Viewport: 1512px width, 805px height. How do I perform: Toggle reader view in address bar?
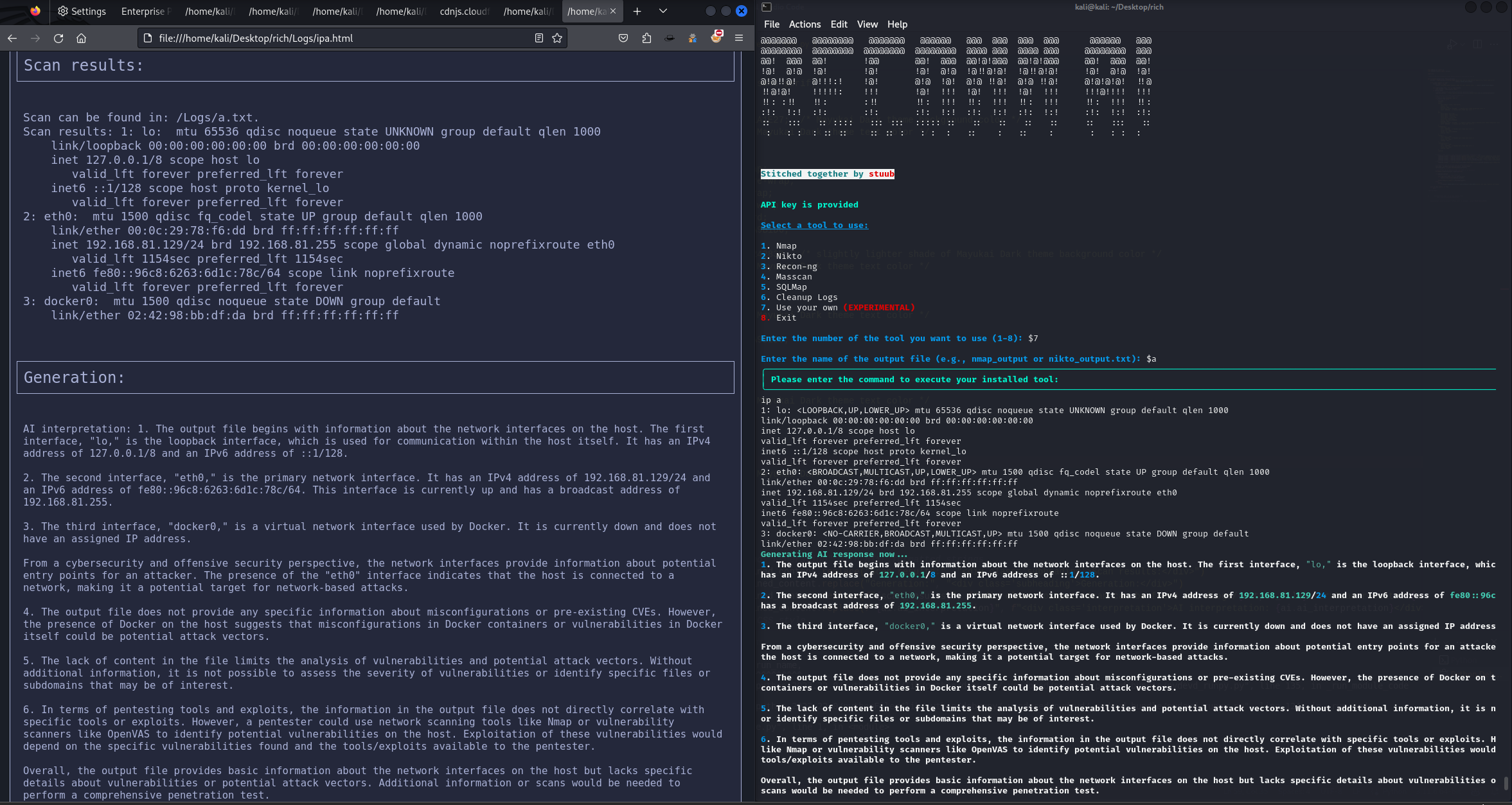539,39
